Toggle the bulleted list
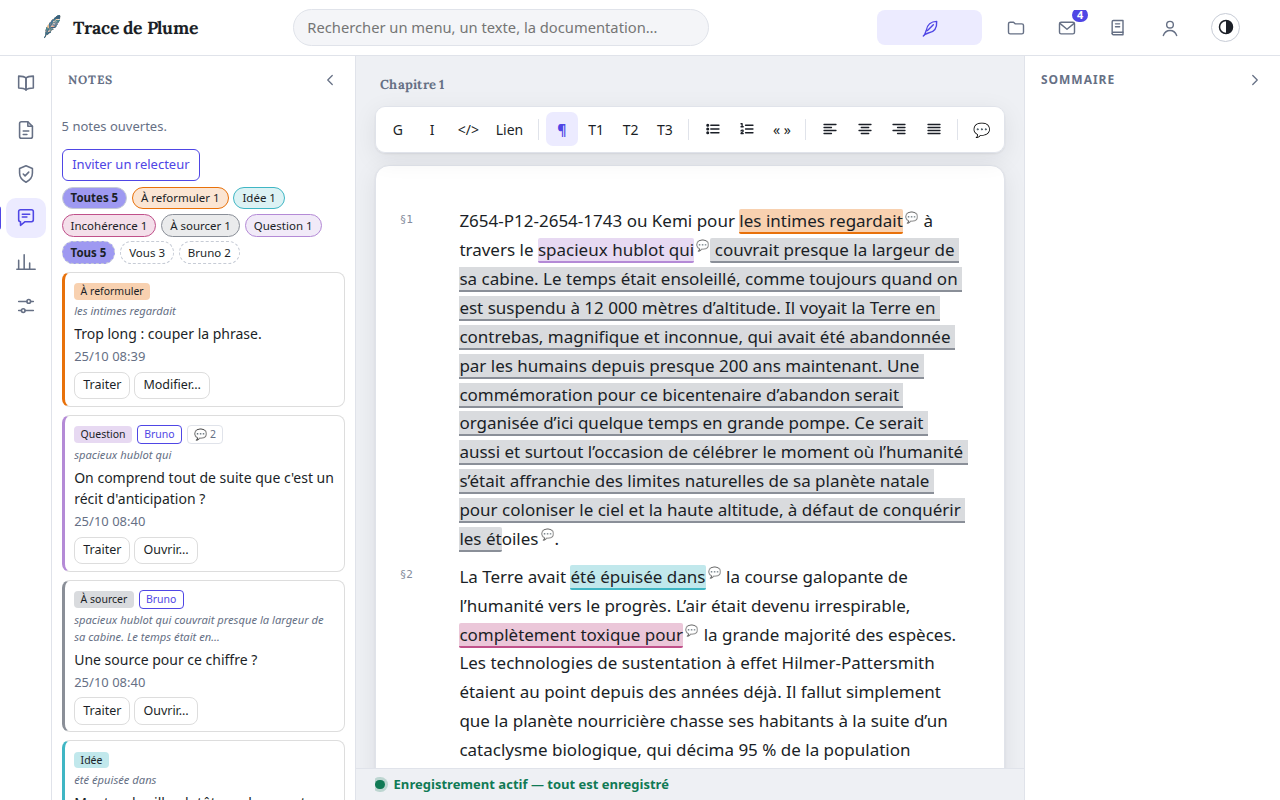 [713, 129]
